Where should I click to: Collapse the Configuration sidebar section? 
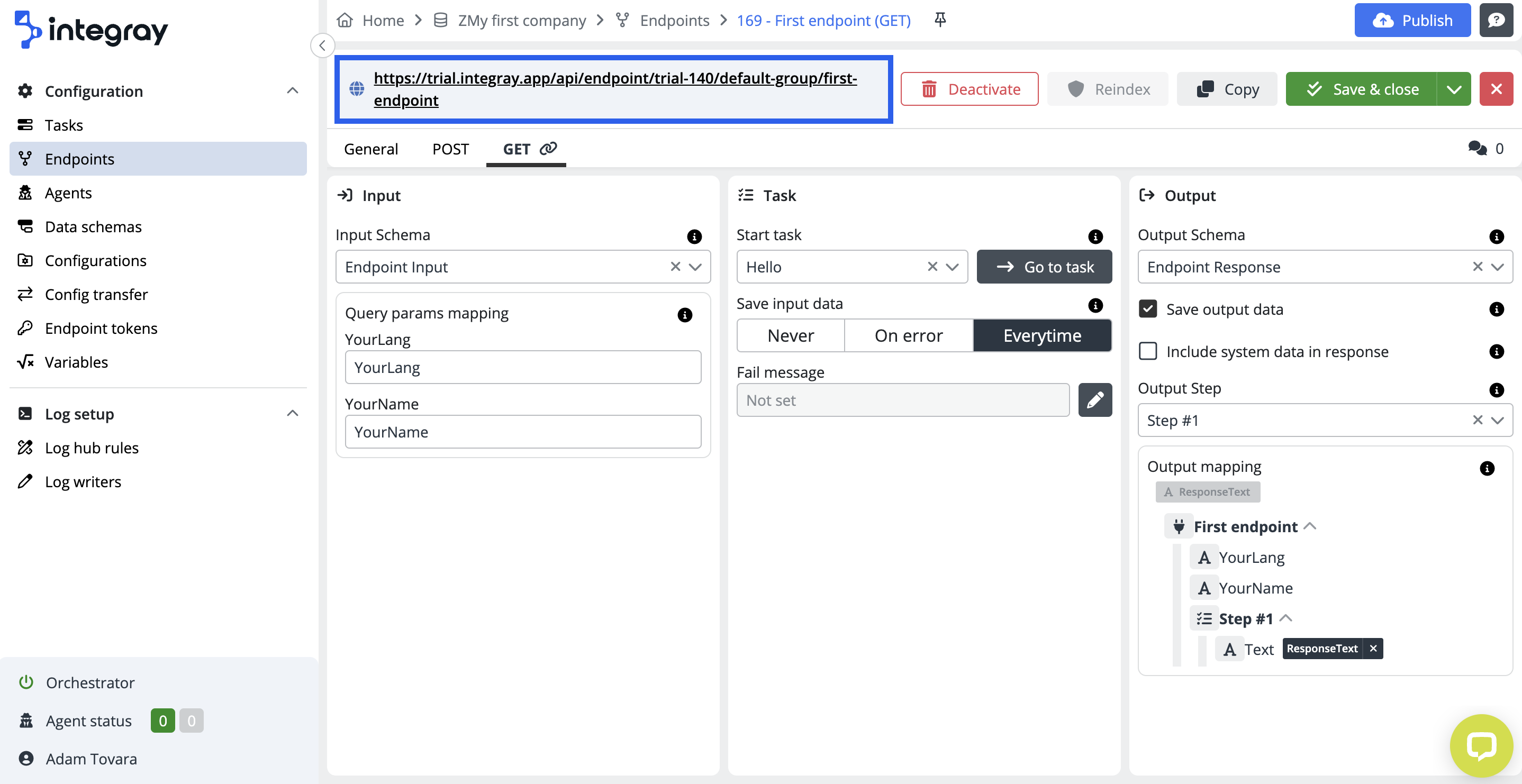(x=293, y=91)
